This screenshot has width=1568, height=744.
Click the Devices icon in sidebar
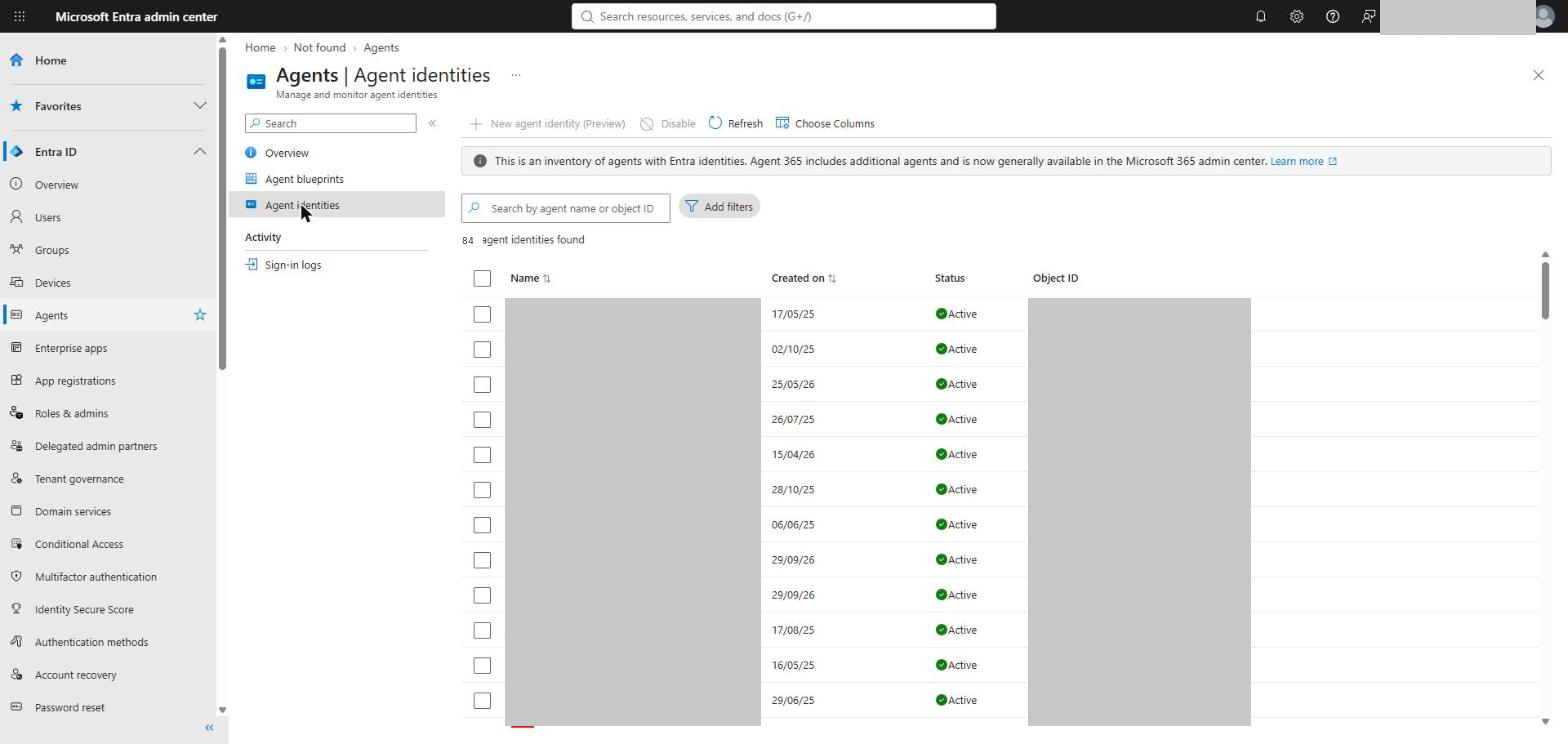coord(16,283)
